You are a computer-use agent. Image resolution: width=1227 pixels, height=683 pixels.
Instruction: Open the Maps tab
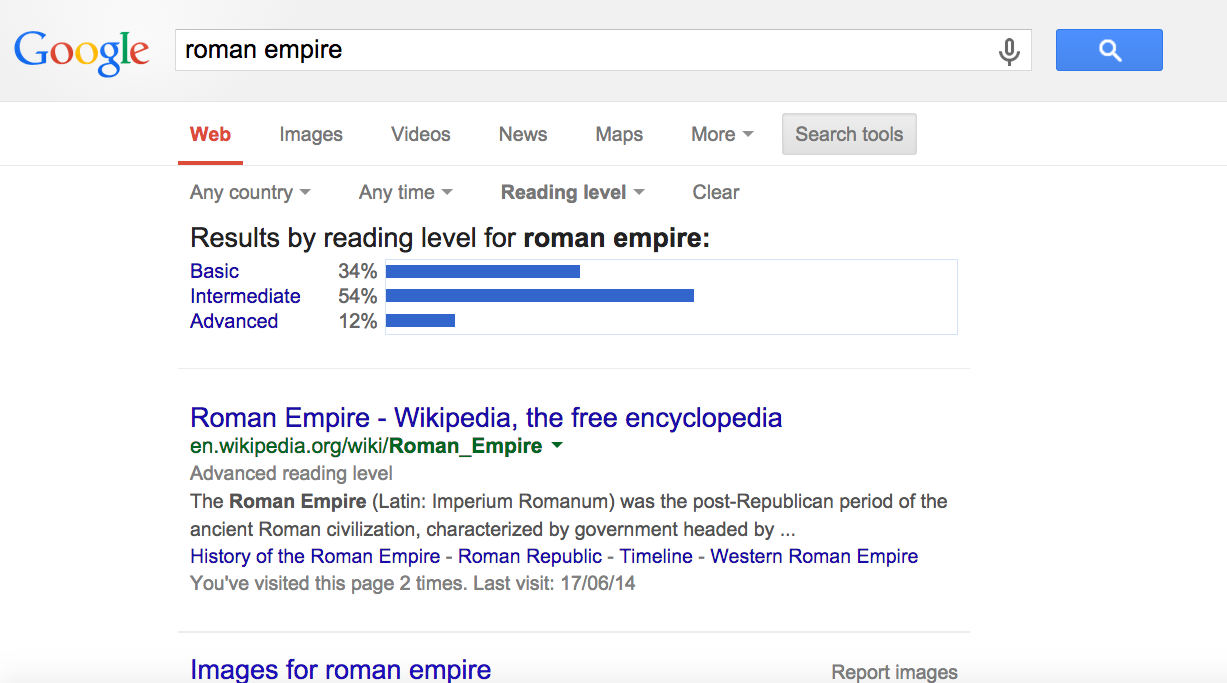click(619, 134)
